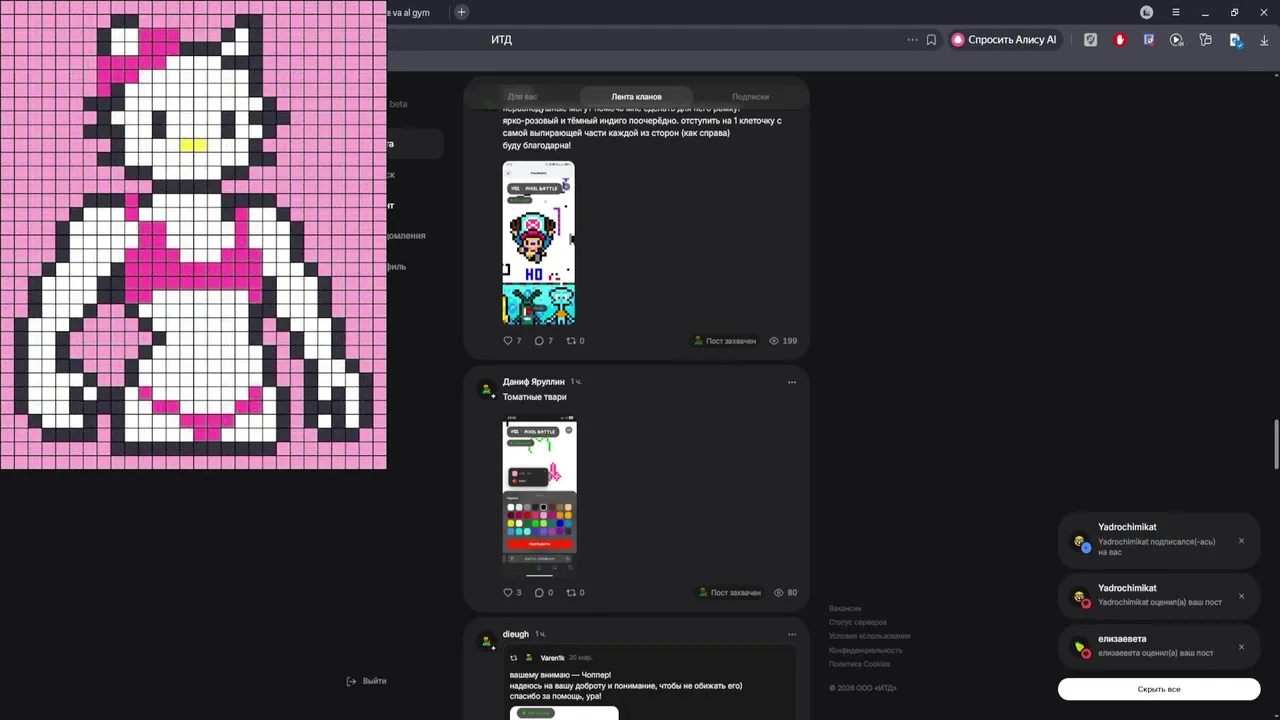Image resolution: width=1280 pixels, height=720 pixels.
Task: Open the Конфиденциальность footer link
Action: pyautogui.click(x=865, y=651)
